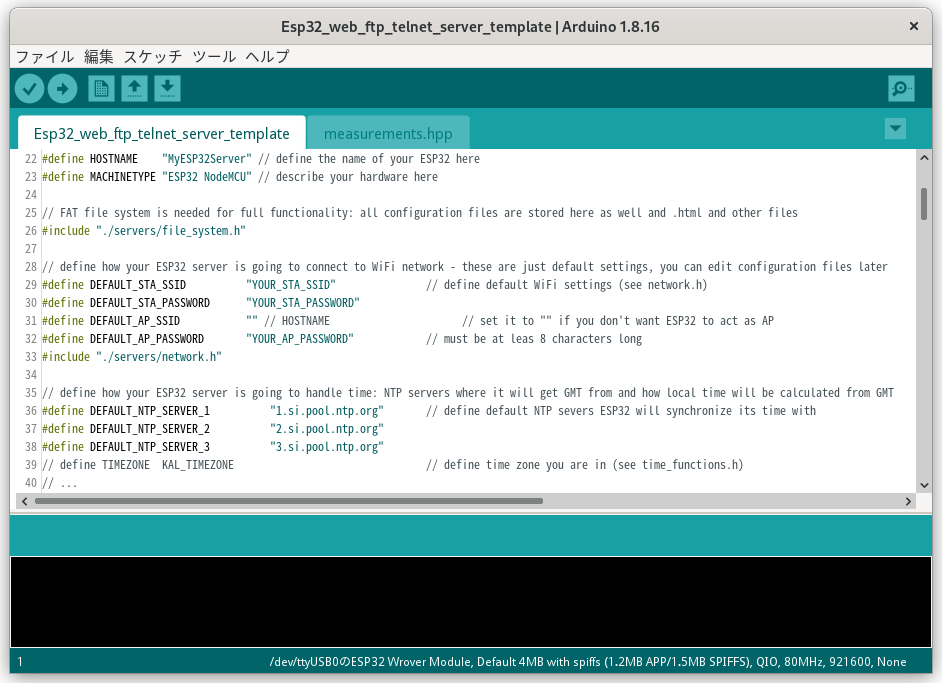Image resolution: width=942 pixels, height=683 pixels.
Task: Select the Esp32_web_ftp_telnet_server_template tab
Action: pos(162,133)
